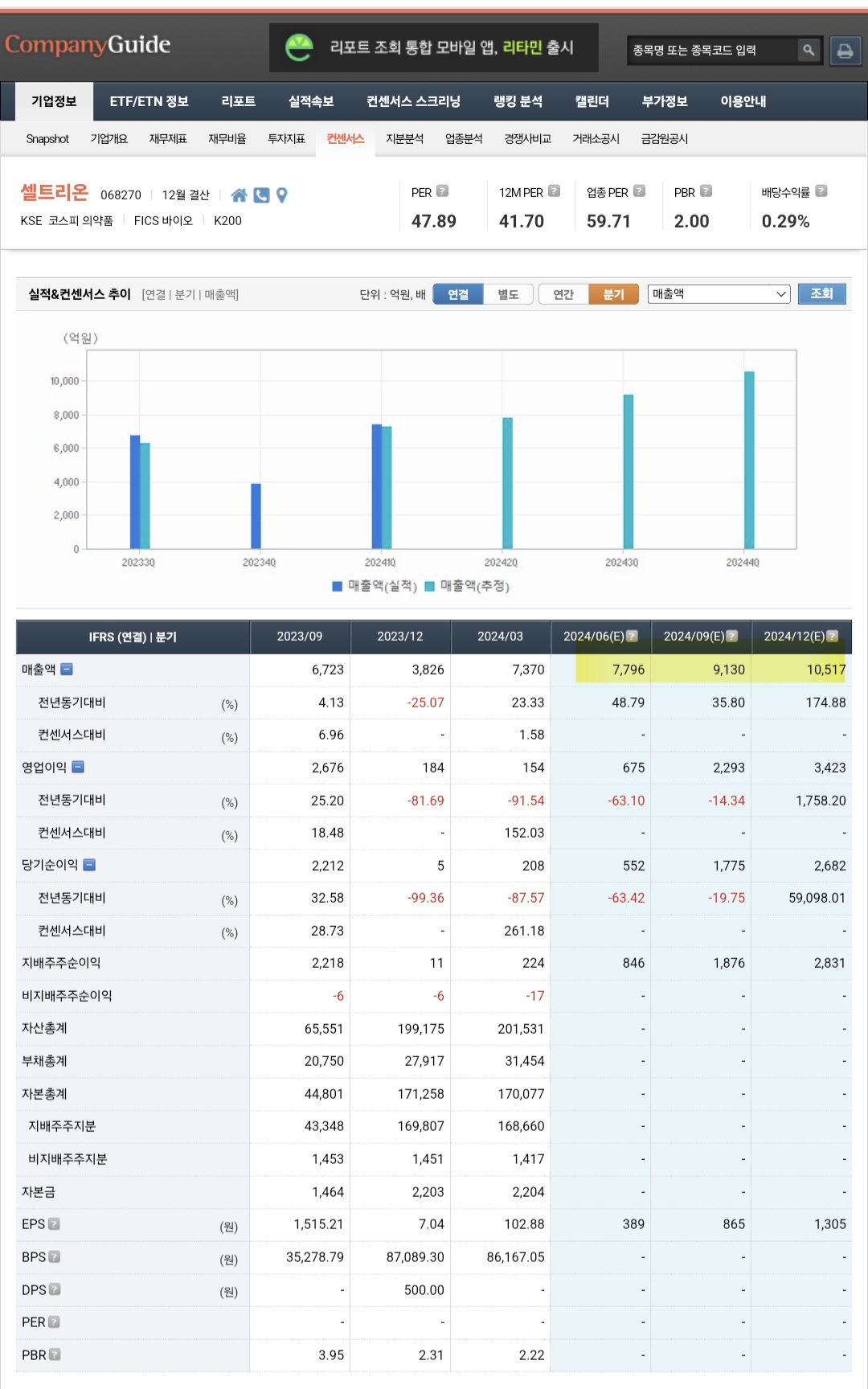The width and height of the screenshot is (868, 1389).
Task: Collapse the 영업이익 row expander
Action: coord(78,767)
